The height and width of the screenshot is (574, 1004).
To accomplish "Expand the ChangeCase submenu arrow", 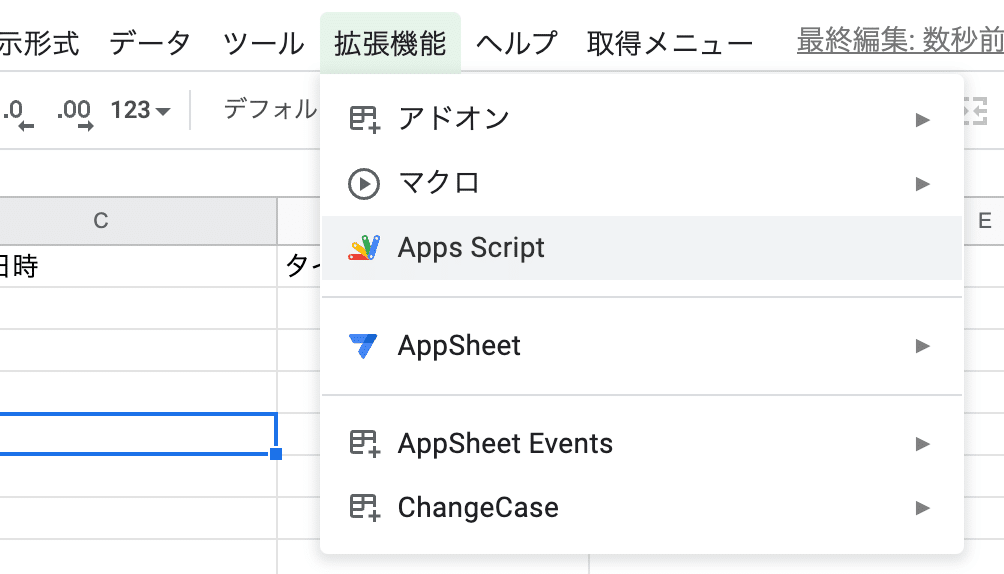I will (922, 508).
